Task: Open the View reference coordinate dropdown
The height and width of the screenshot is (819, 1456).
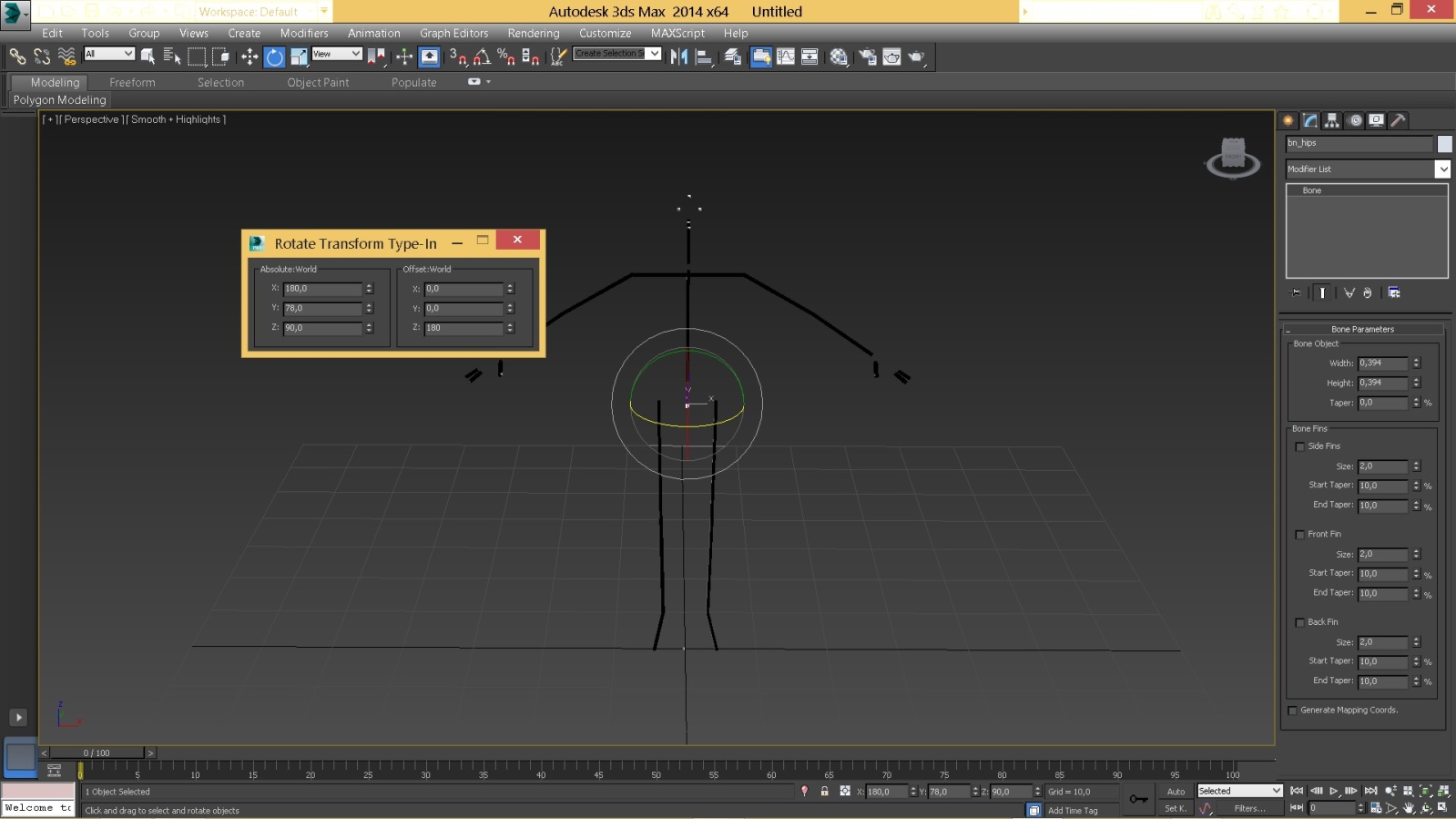Action: pyautogui.click(x=337, y=55)
